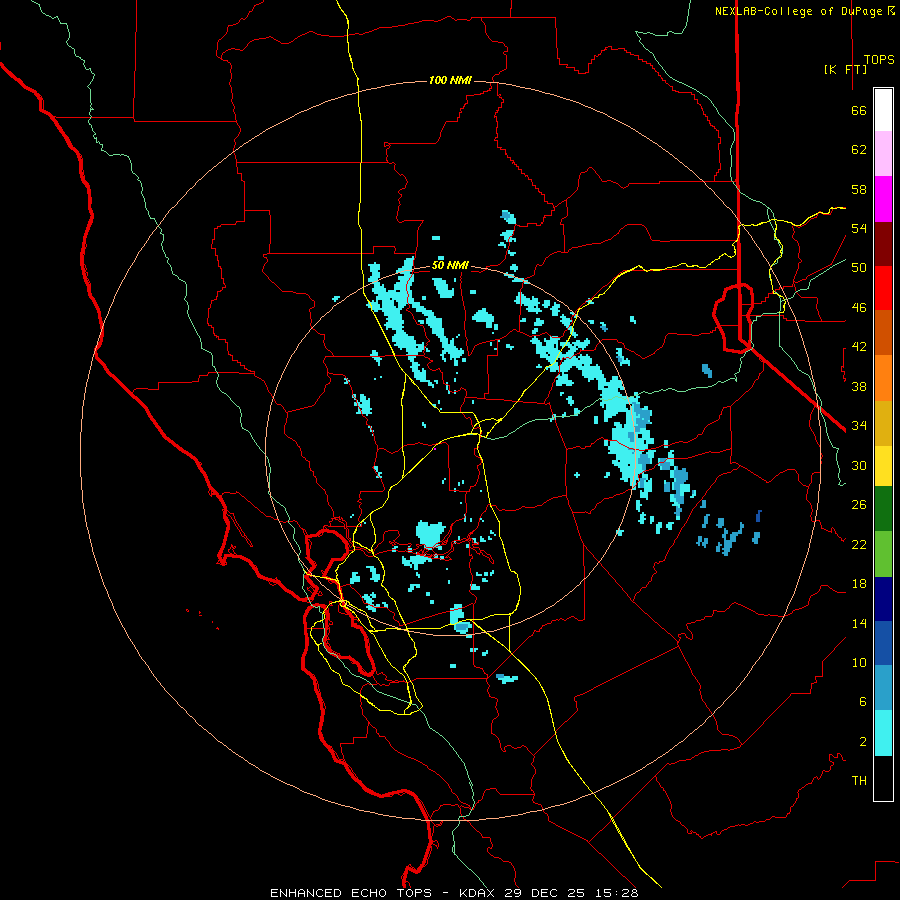Click the dark red (maroon) legend swatch
The width and height of the screenshot is (900, 900).
pyautogui.click(x=883, y=245)
